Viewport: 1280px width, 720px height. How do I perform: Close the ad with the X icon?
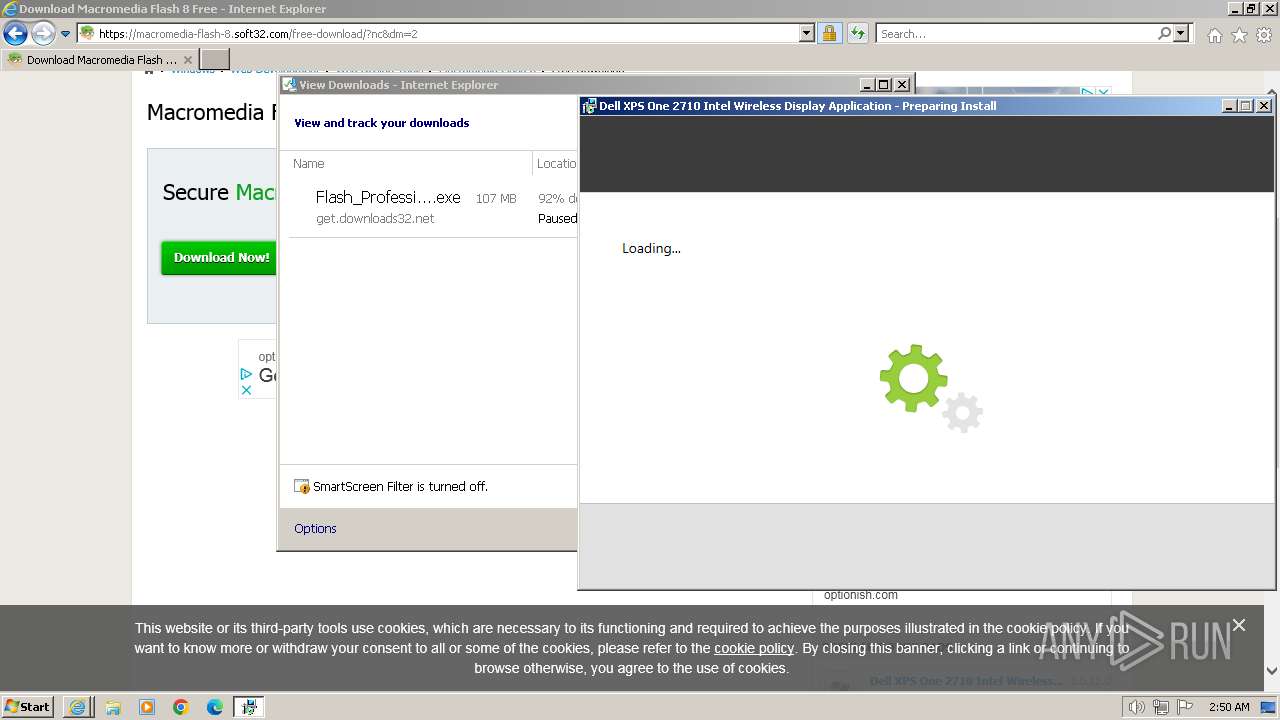click(x=246, y=390)
